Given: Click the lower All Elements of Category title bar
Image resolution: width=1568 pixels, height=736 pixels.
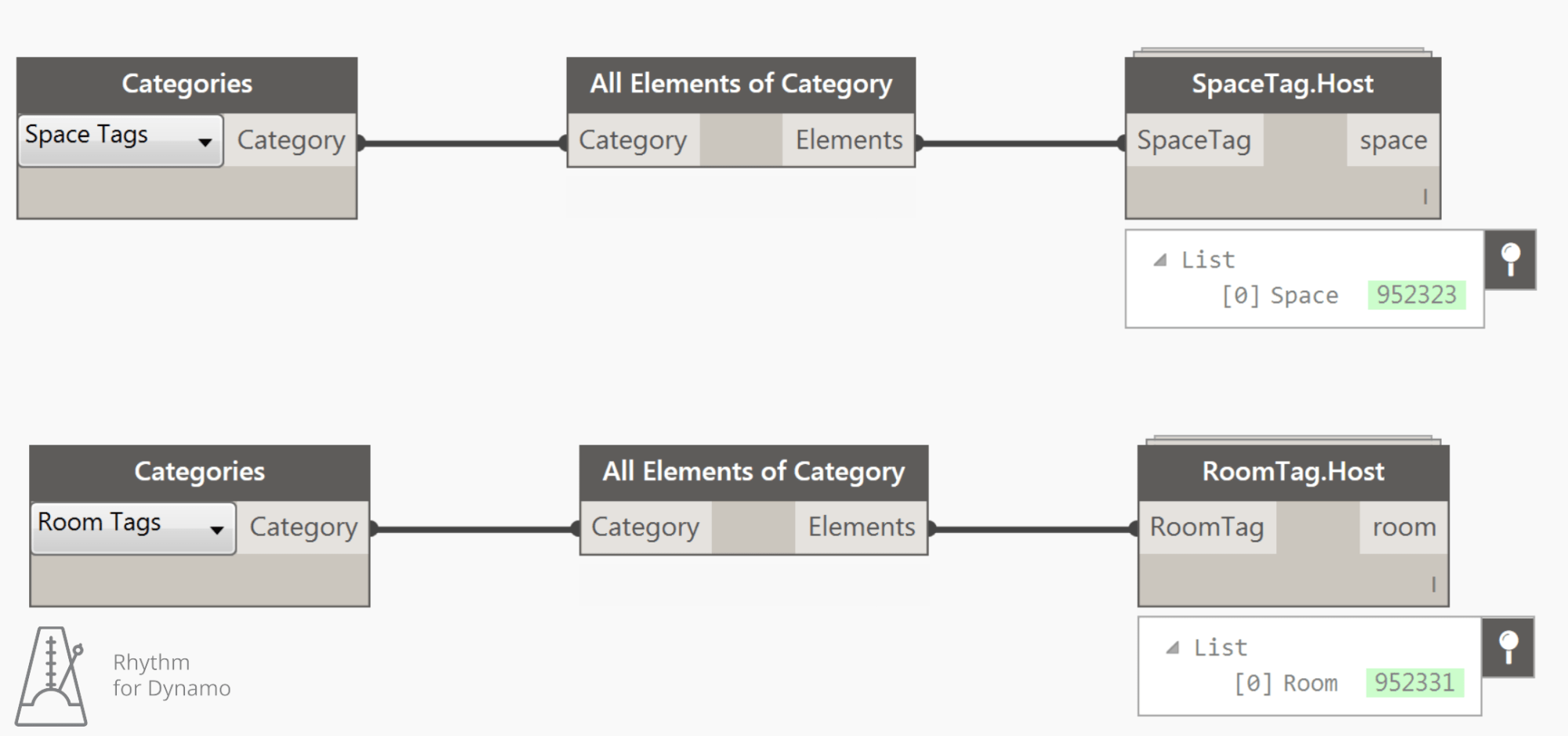Looking at the screenshot, I should [x=752, y=471].
